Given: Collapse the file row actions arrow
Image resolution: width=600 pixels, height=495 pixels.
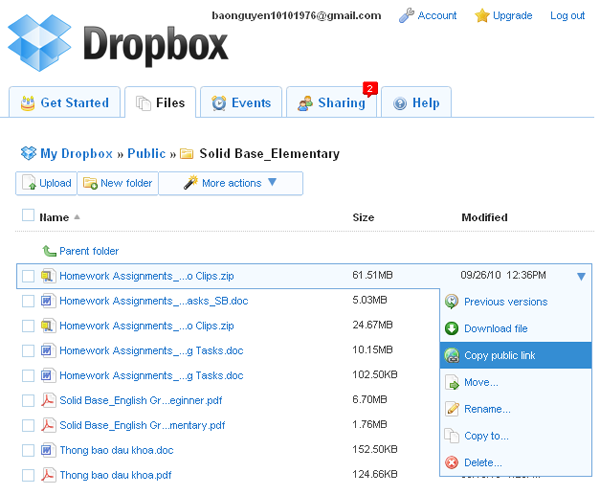Looking at the screenshot, I should (x=581, y=276).
